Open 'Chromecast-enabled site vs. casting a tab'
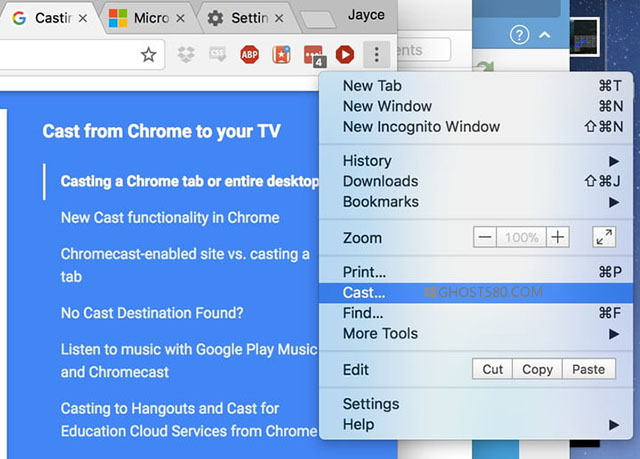Image resolution: width=640 pixels, height=459 pixels. click(185, 265)
